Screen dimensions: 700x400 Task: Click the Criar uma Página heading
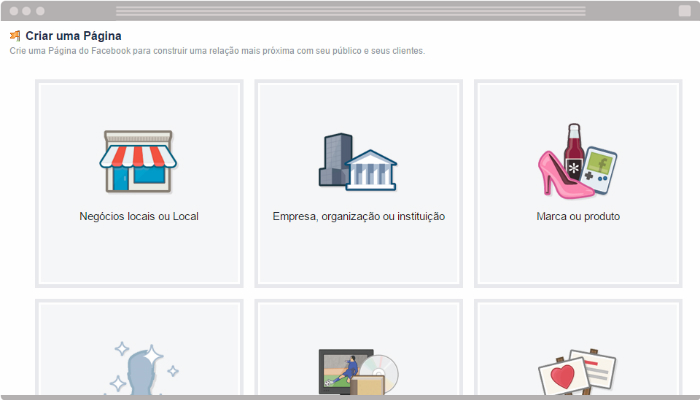pyautogui.click(x=73, y=36)
